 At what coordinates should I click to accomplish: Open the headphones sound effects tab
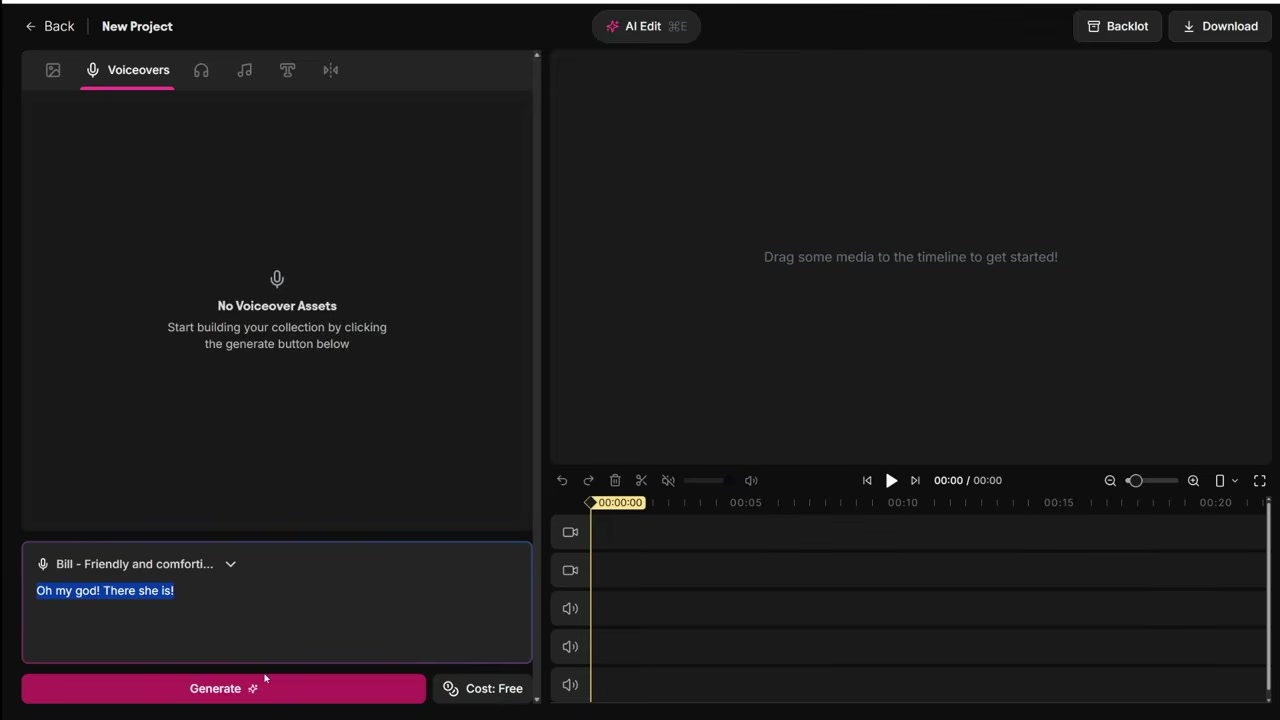coord(201,70)
